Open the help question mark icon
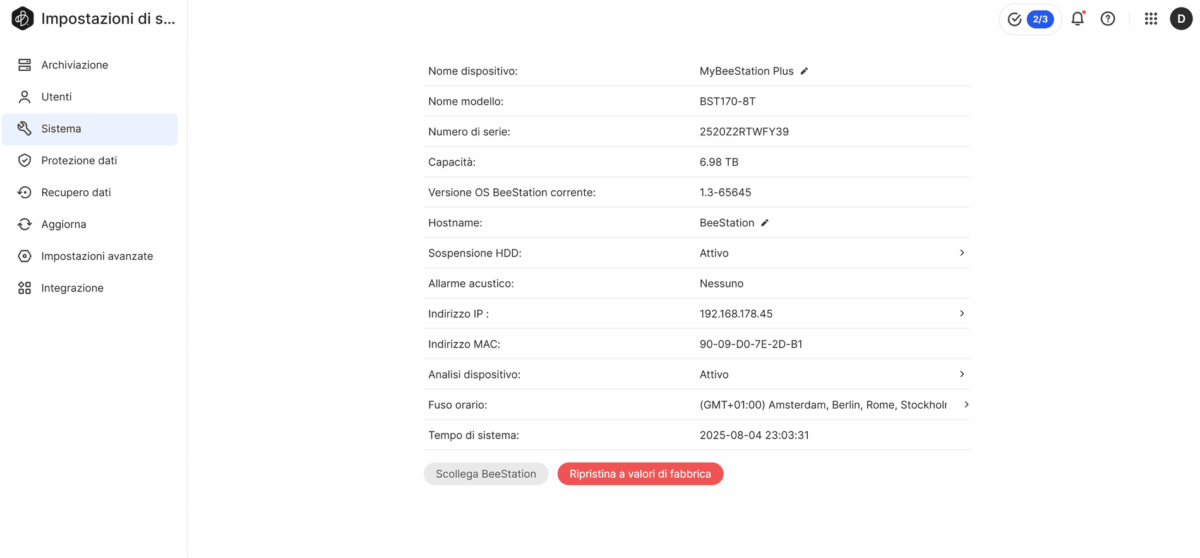 pyautogui.click(x=1107, y=19)
